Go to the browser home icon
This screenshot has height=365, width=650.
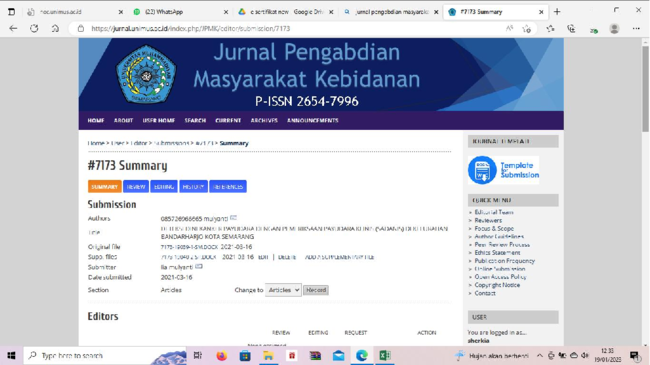(55, 29)
